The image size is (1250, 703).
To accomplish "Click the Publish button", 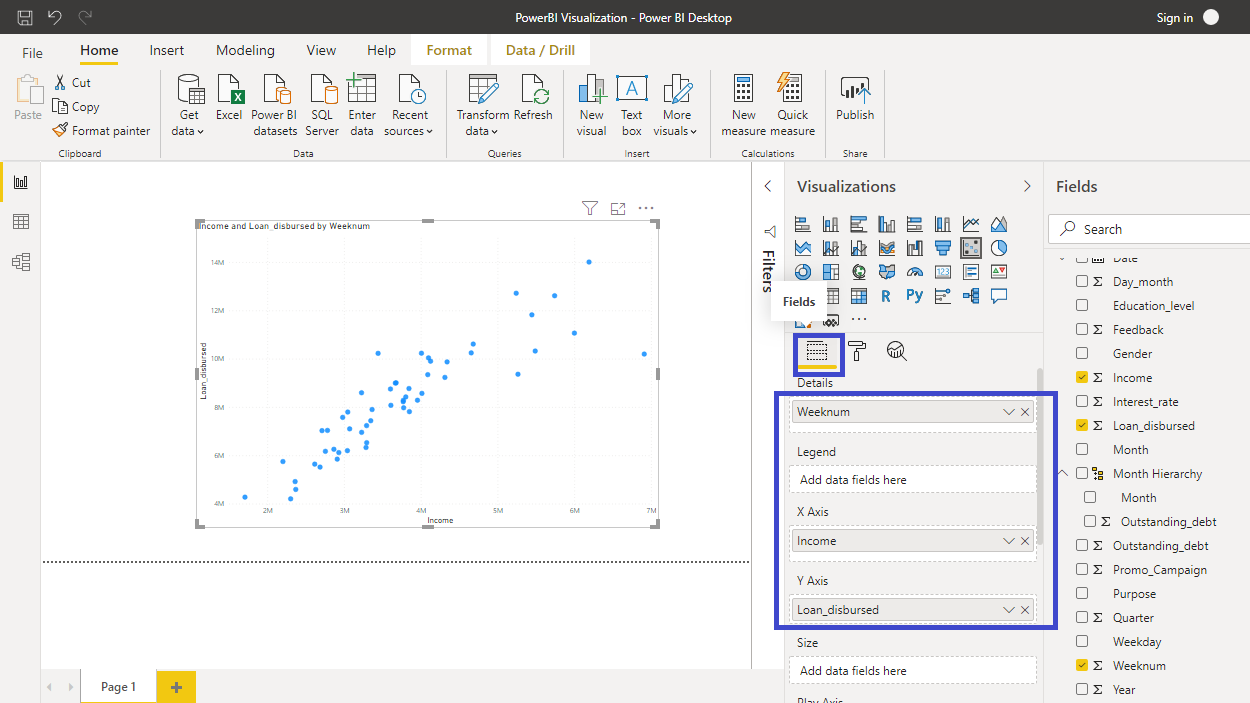I will click(855, 98).
